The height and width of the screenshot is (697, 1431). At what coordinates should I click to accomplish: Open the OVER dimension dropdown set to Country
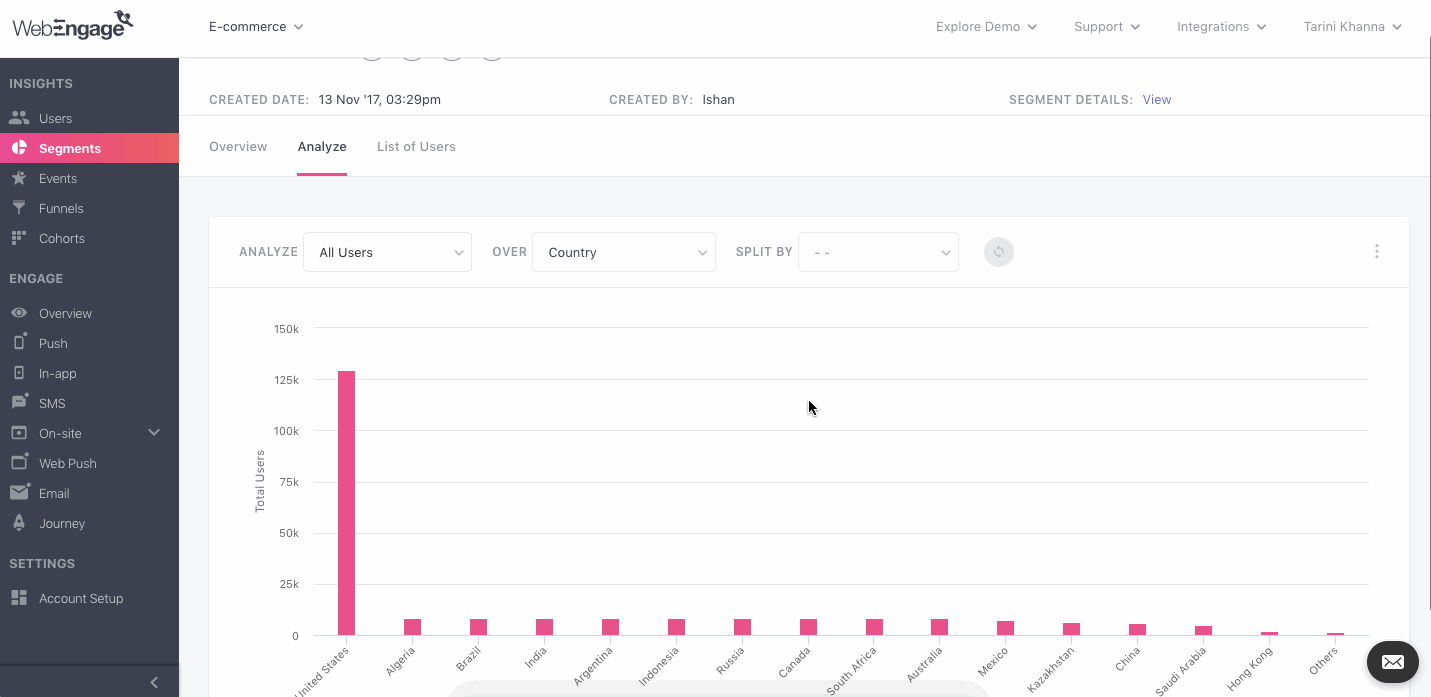pos(623,252)
